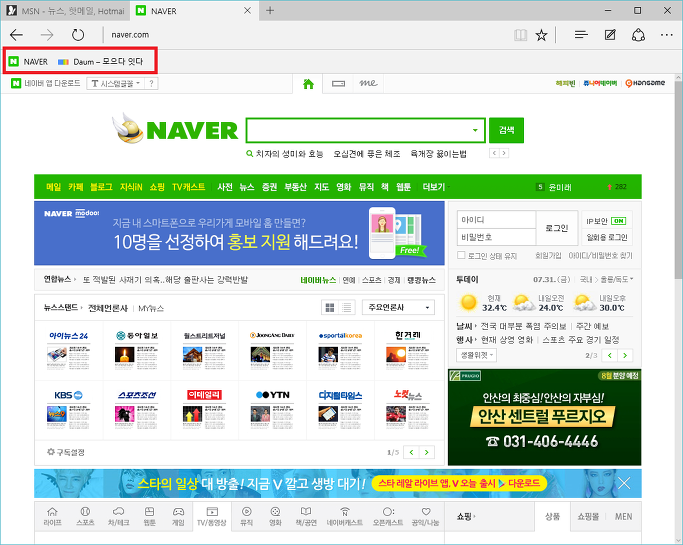Image resolution: width=683 pixels, height=545 pixels.
Task: Open the 뮤직 category icon
Action: click(x=247, y=517)
